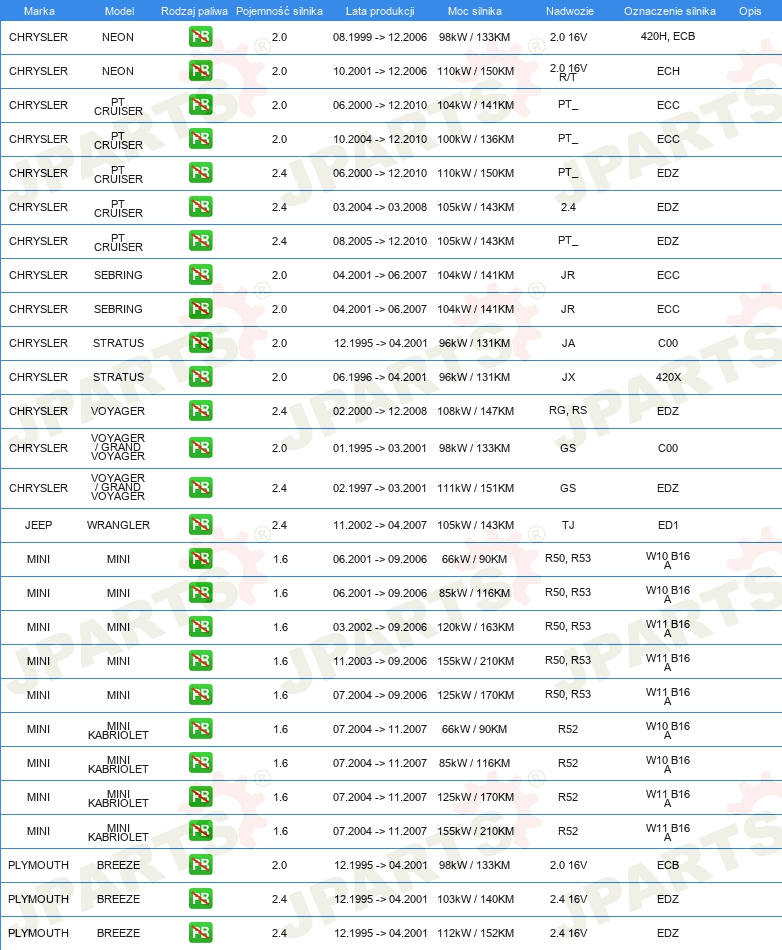
Task: Click the body code TJ
Action: [568, 525]
